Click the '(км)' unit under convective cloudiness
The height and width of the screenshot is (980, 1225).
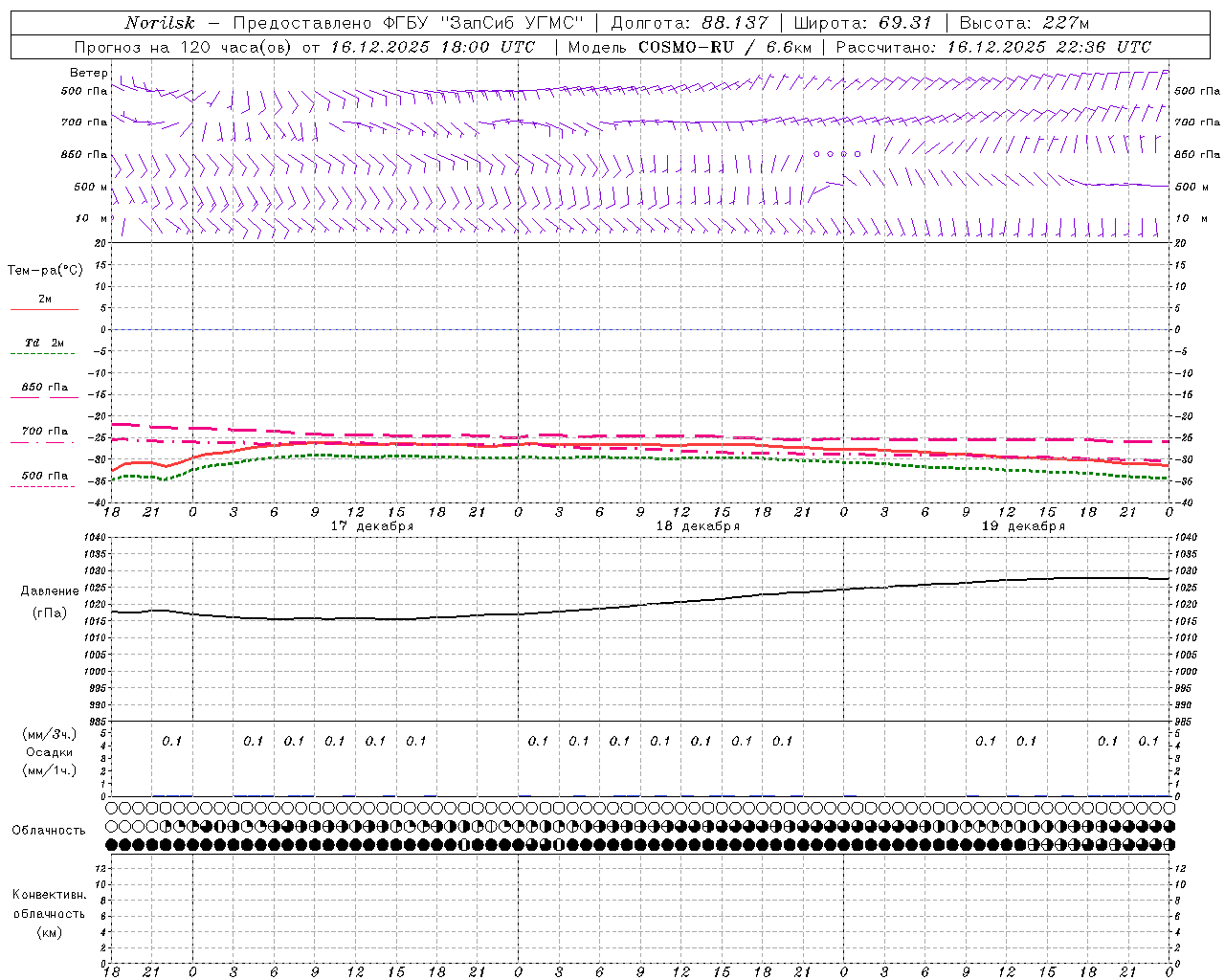click(49, 932)
